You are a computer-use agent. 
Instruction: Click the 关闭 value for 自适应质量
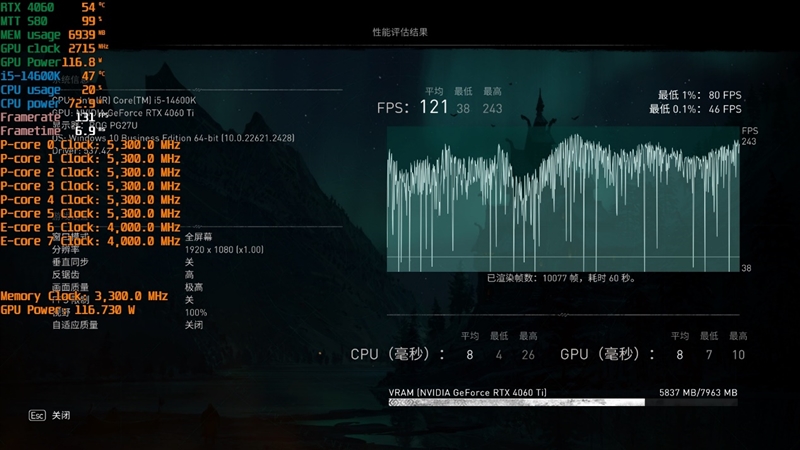pos(194,325)
